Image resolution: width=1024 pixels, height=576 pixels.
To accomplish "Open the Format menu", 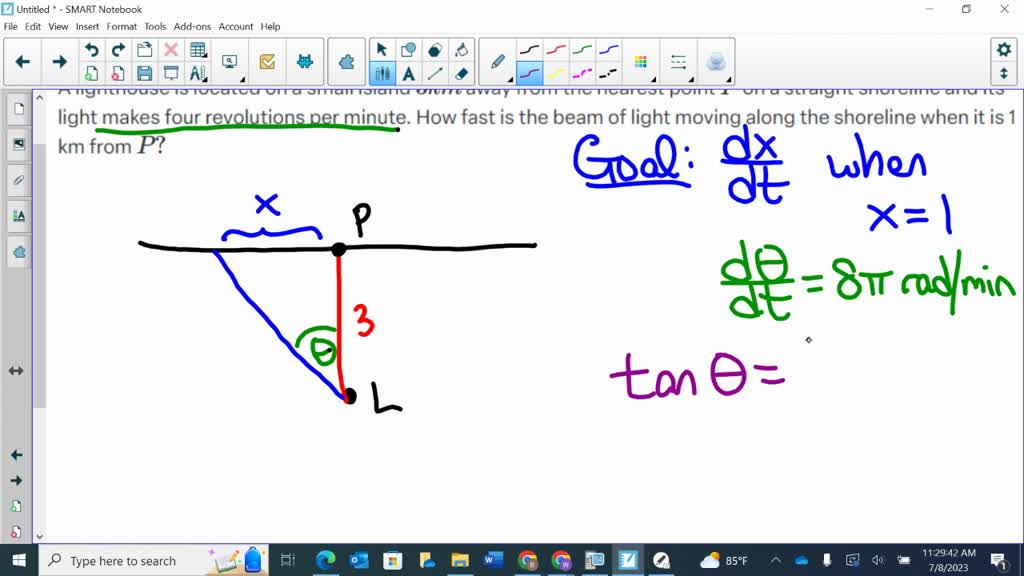I will 122,27.
